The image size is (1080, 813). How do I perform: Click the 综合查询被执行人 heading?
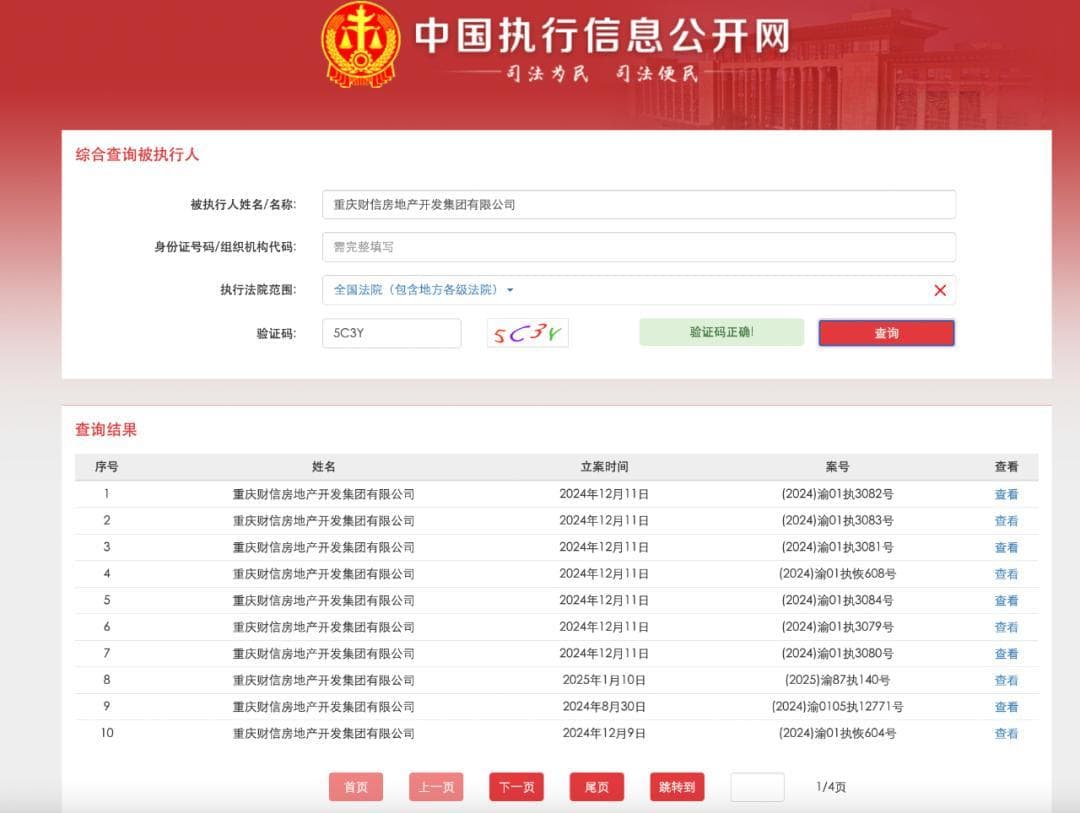click(137, 154)
